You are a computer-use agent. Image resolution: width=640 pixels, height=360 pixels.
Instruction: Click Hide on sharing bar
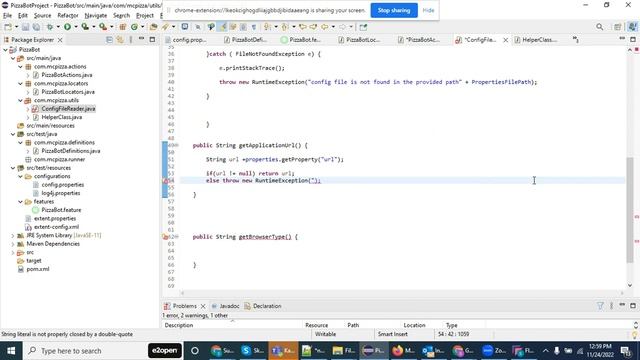[x=428, y=10]
